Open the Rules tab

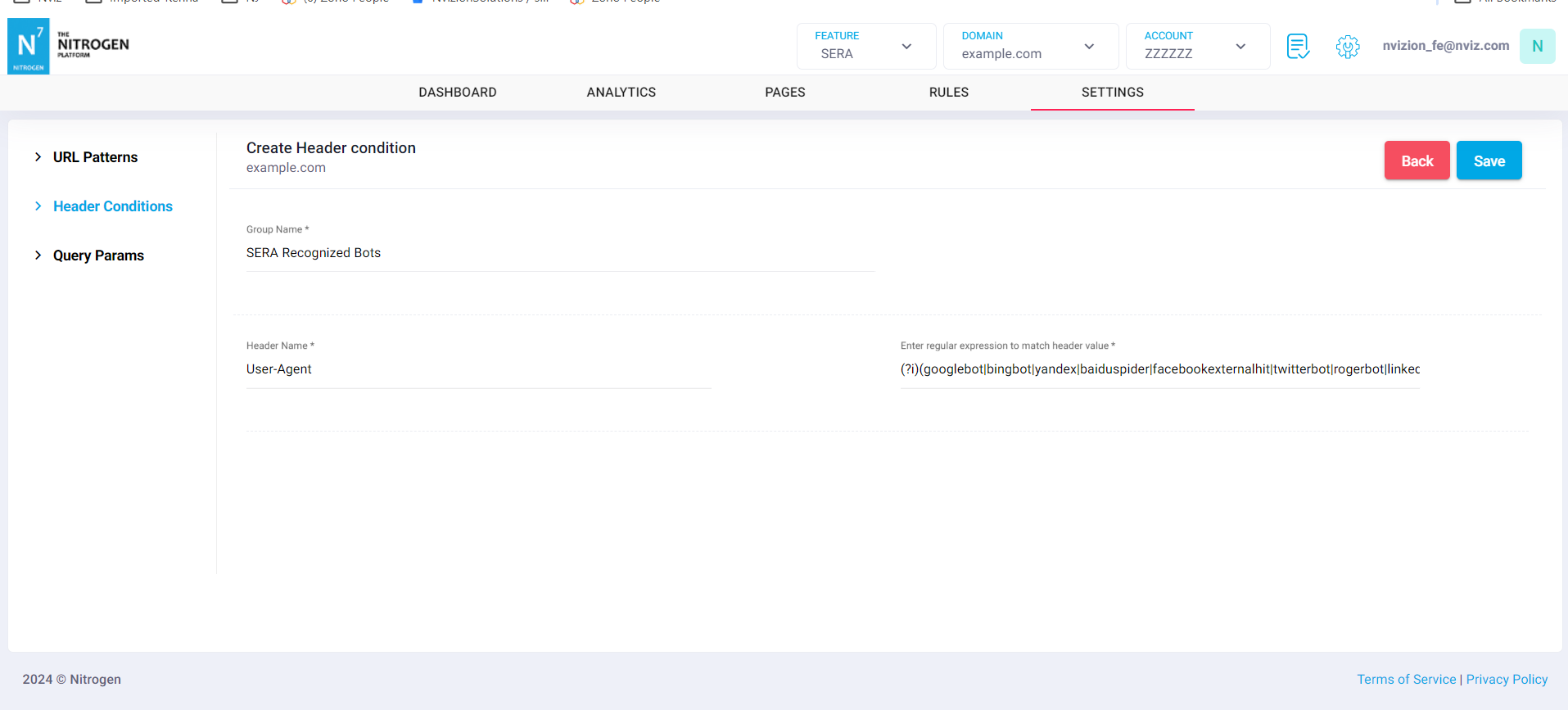(x=948, y=93)
